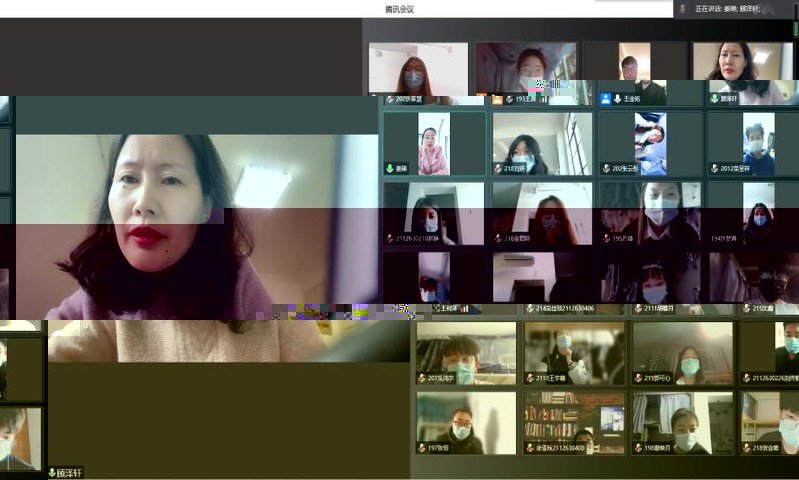
Task: Click blue contact avatar icon beside 王金拓
Action: coord(605,99)
